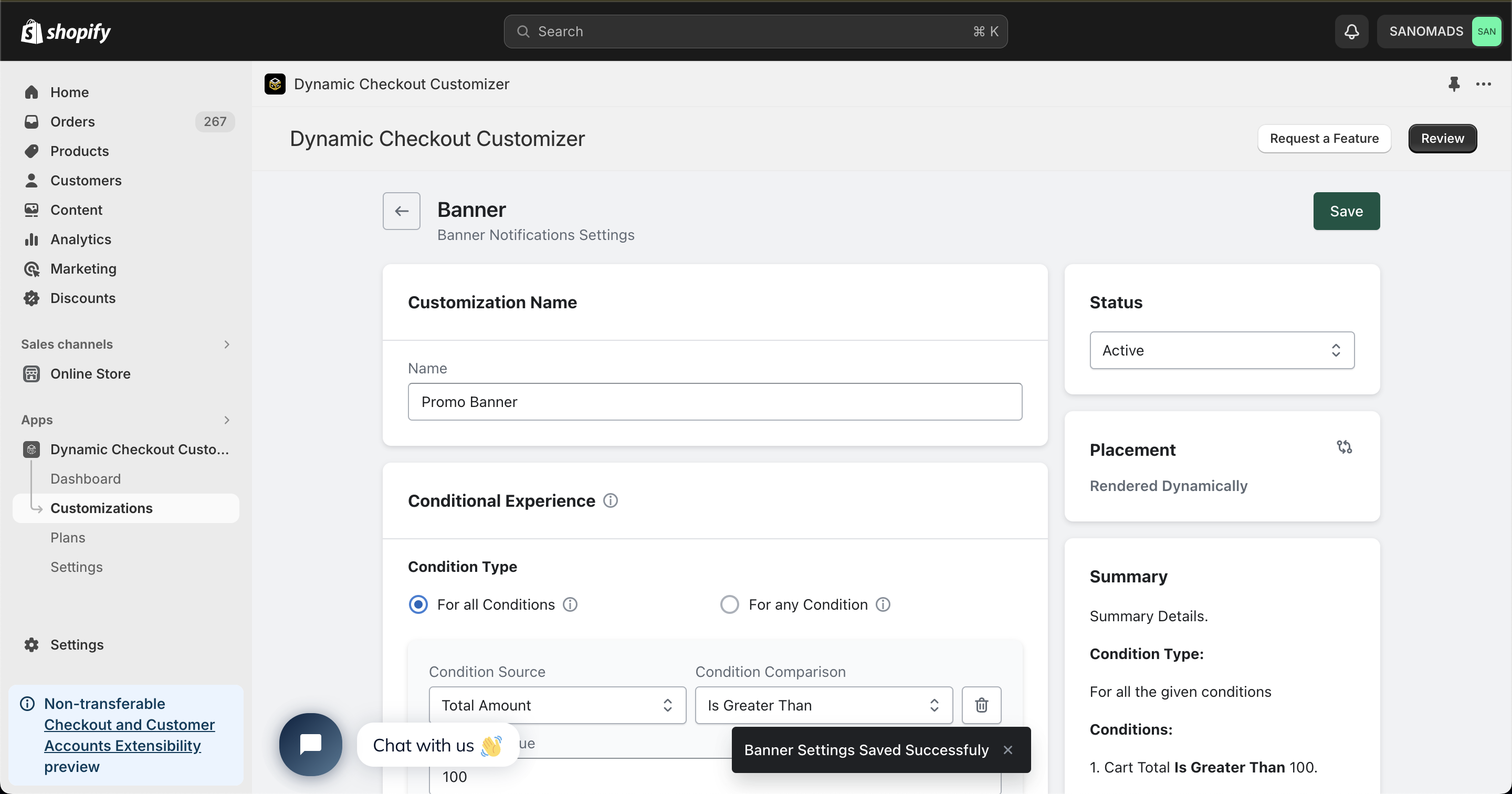Click the Rendered Dynamically placement text

point(1168,486)
